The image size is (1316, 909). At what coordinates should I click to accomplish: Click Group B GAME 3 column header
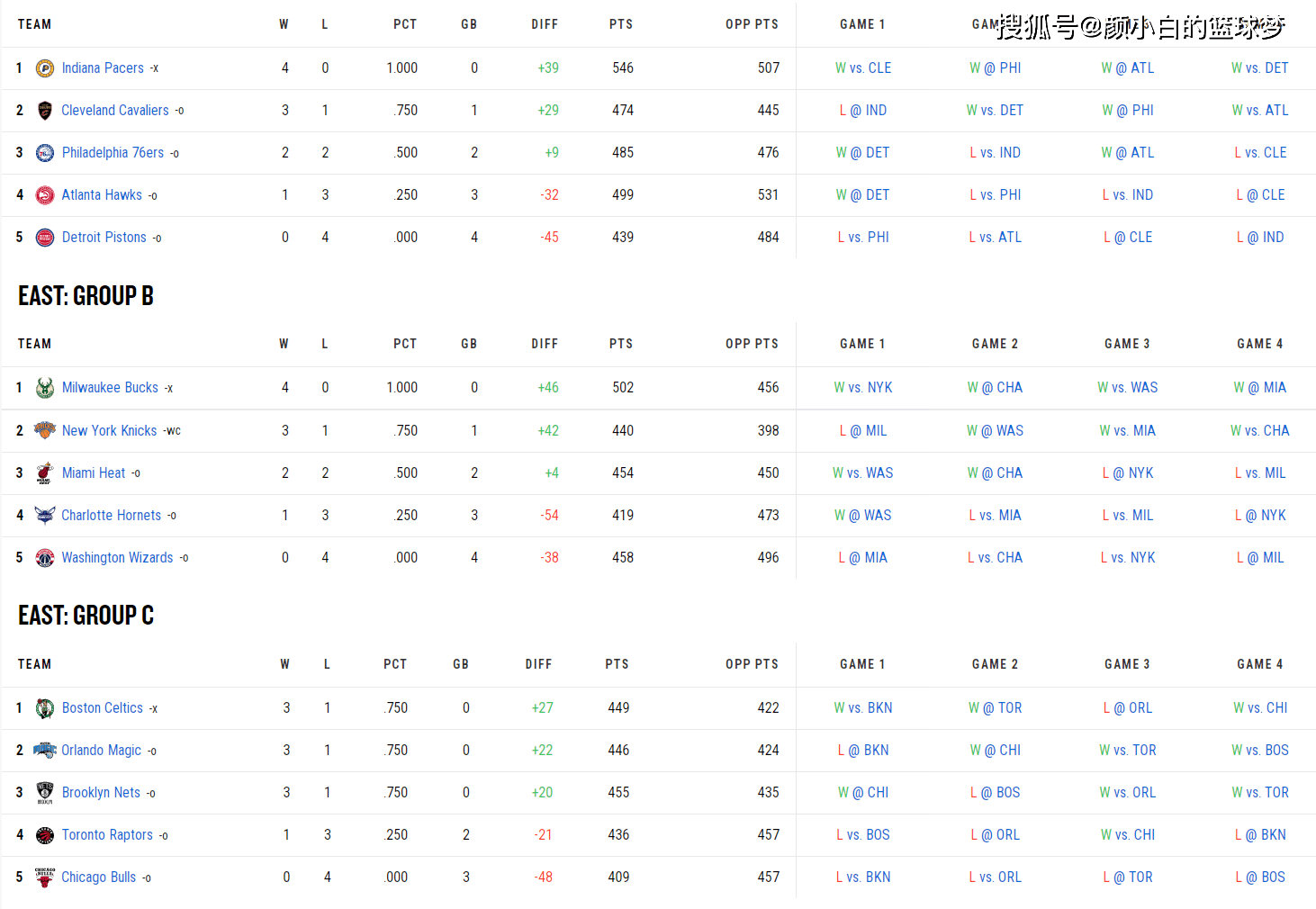(1128, 344)
